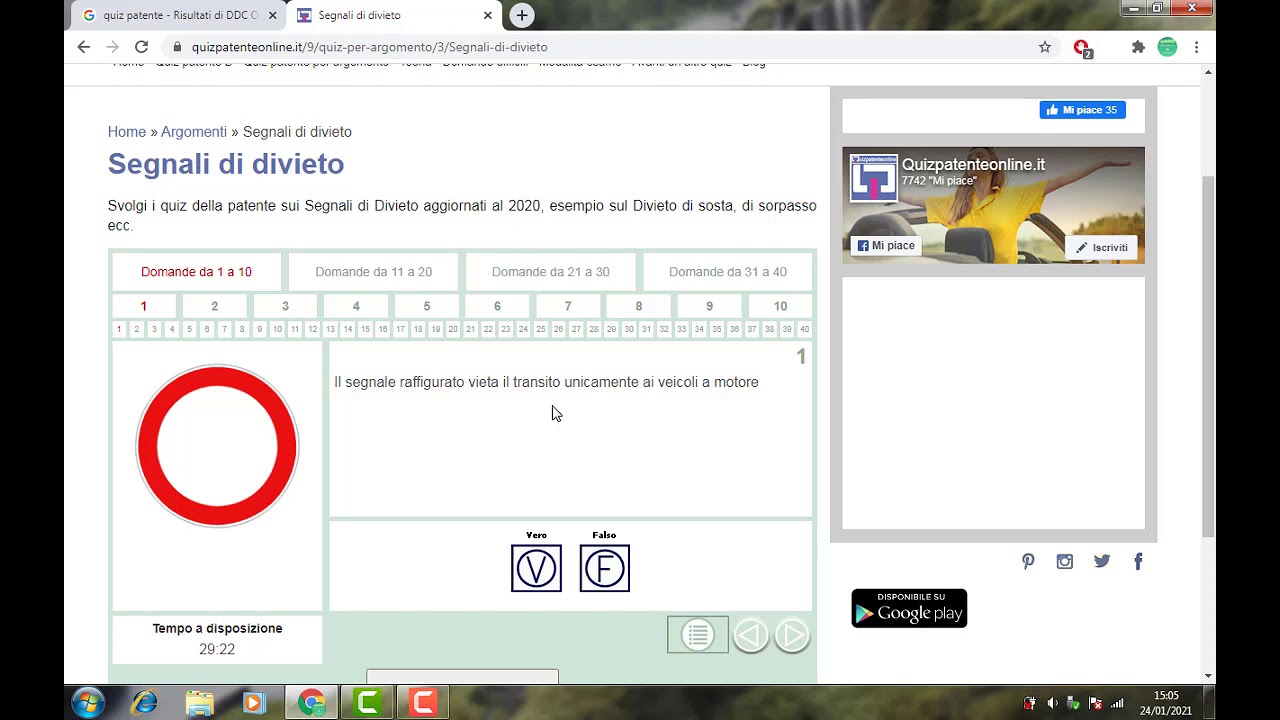Open the taskbar clock showing 15:05
This screenshot has height=720, width=1280.
tap(1166, 703)
